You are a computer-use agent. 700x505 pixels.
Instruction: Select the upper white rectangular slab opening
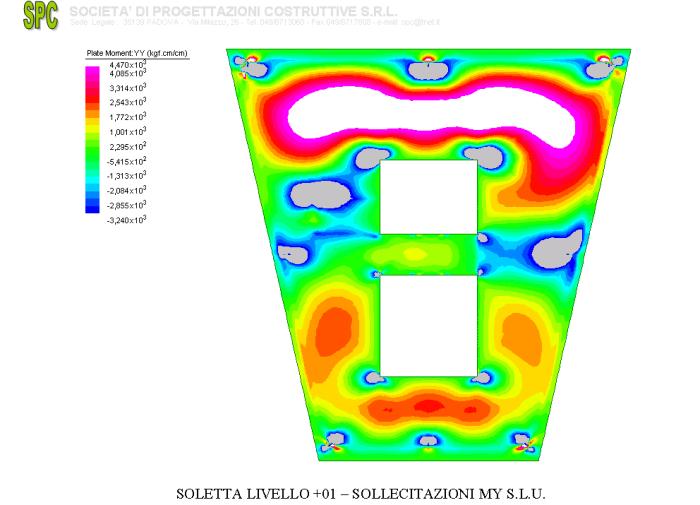click(428, 197)
